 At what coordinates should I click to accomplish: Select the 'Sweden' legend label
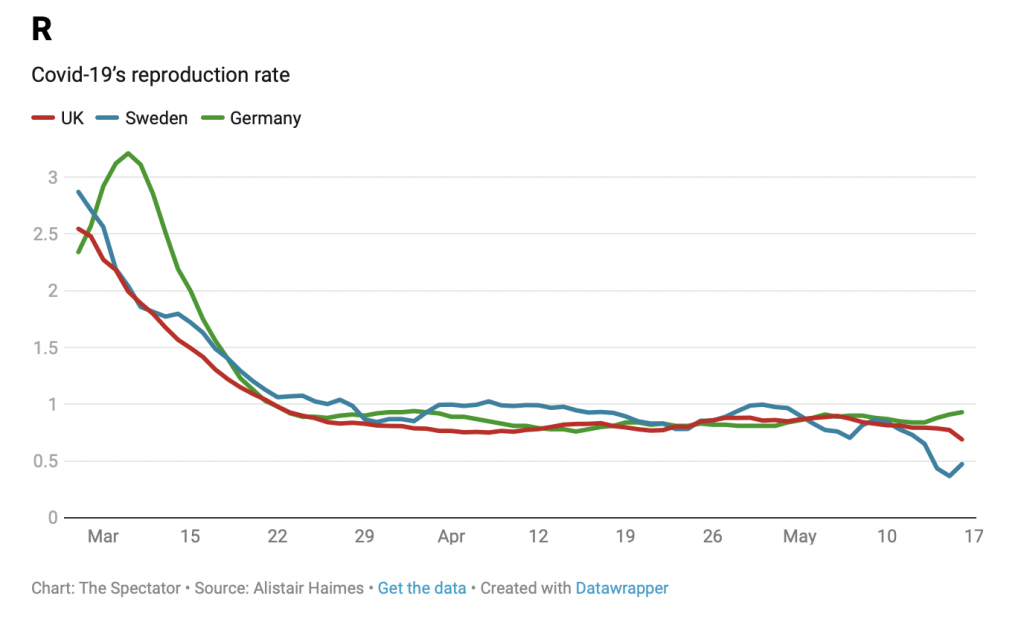click(156, 118)
